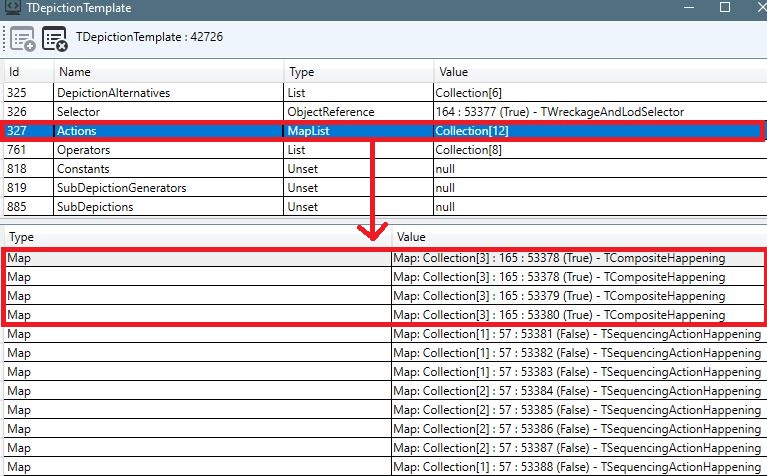
Task: Click the TDepictionTemplate window title icon
Action: point(13,7)
